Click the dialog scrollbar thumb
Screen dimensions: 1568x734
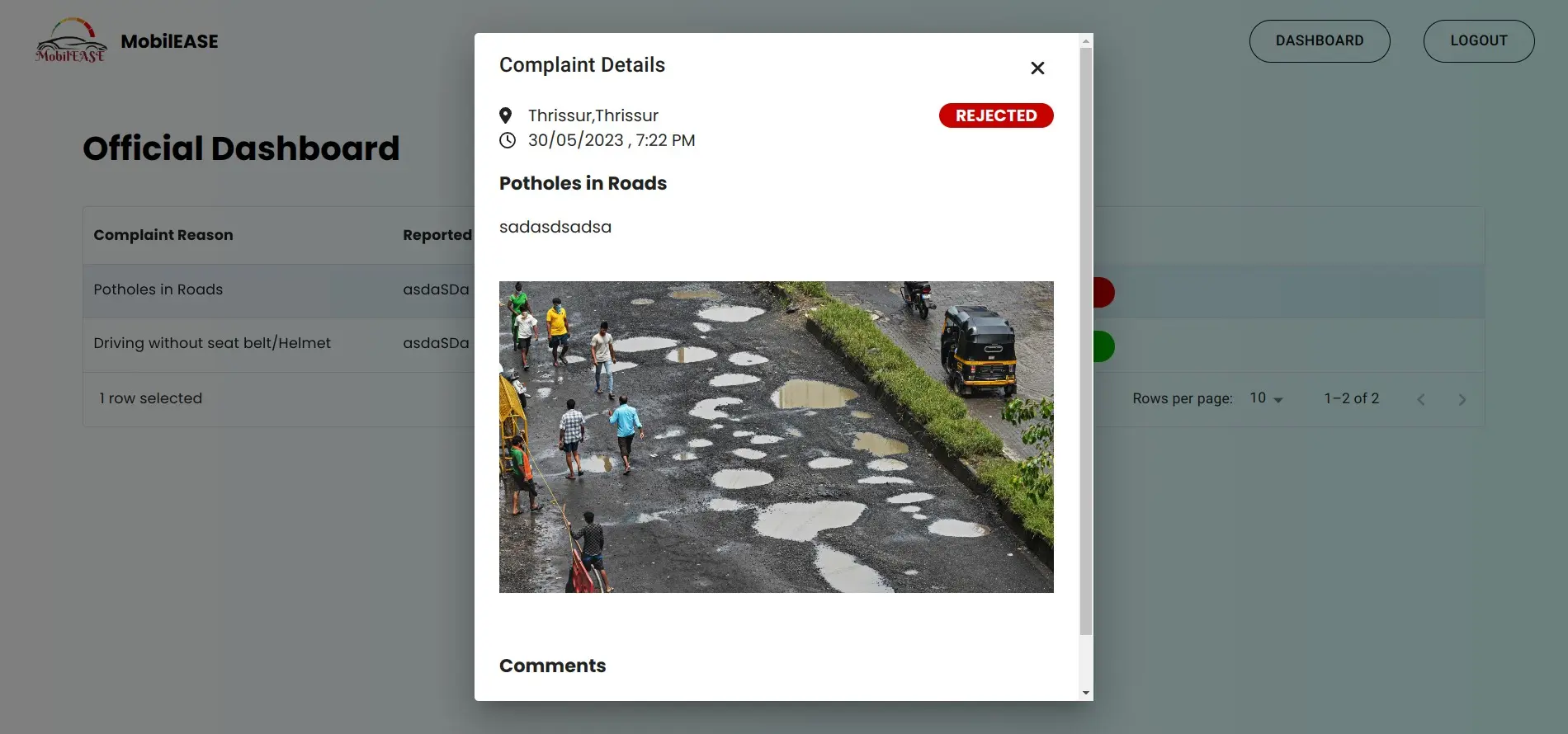tap(1086, 341)
